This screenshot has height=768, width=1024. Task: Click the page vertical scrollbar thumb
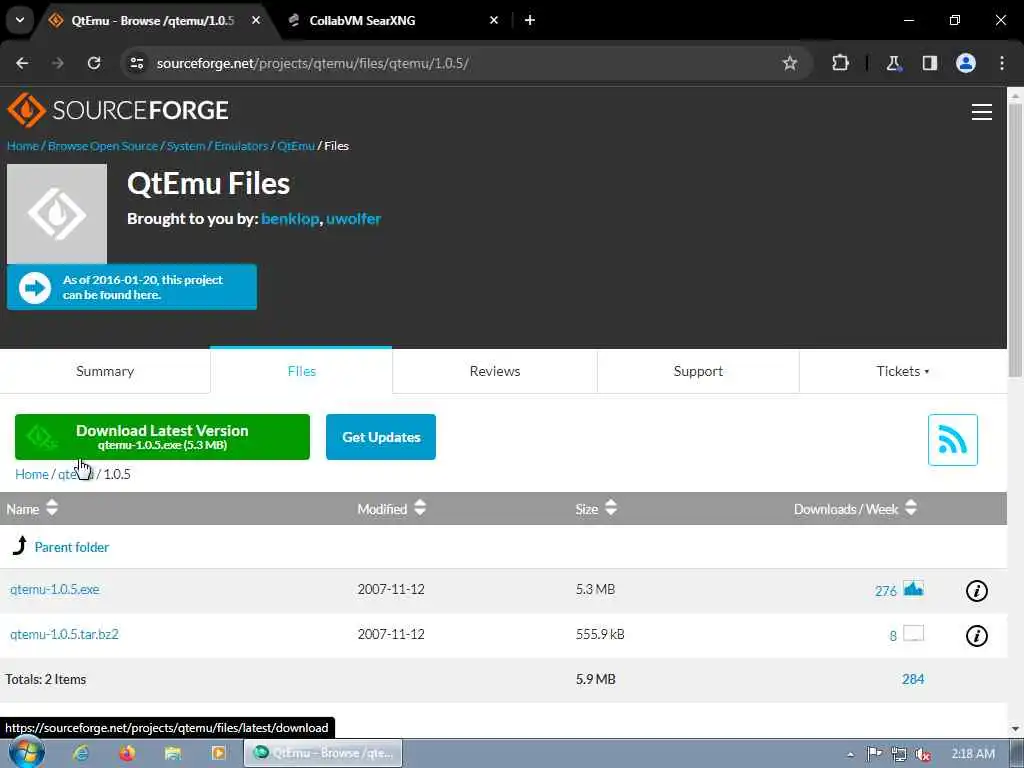point(1015,238)
